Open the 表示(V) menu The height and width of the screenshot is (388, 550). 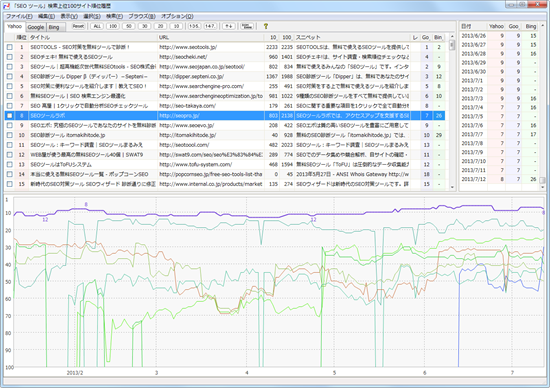69,16
